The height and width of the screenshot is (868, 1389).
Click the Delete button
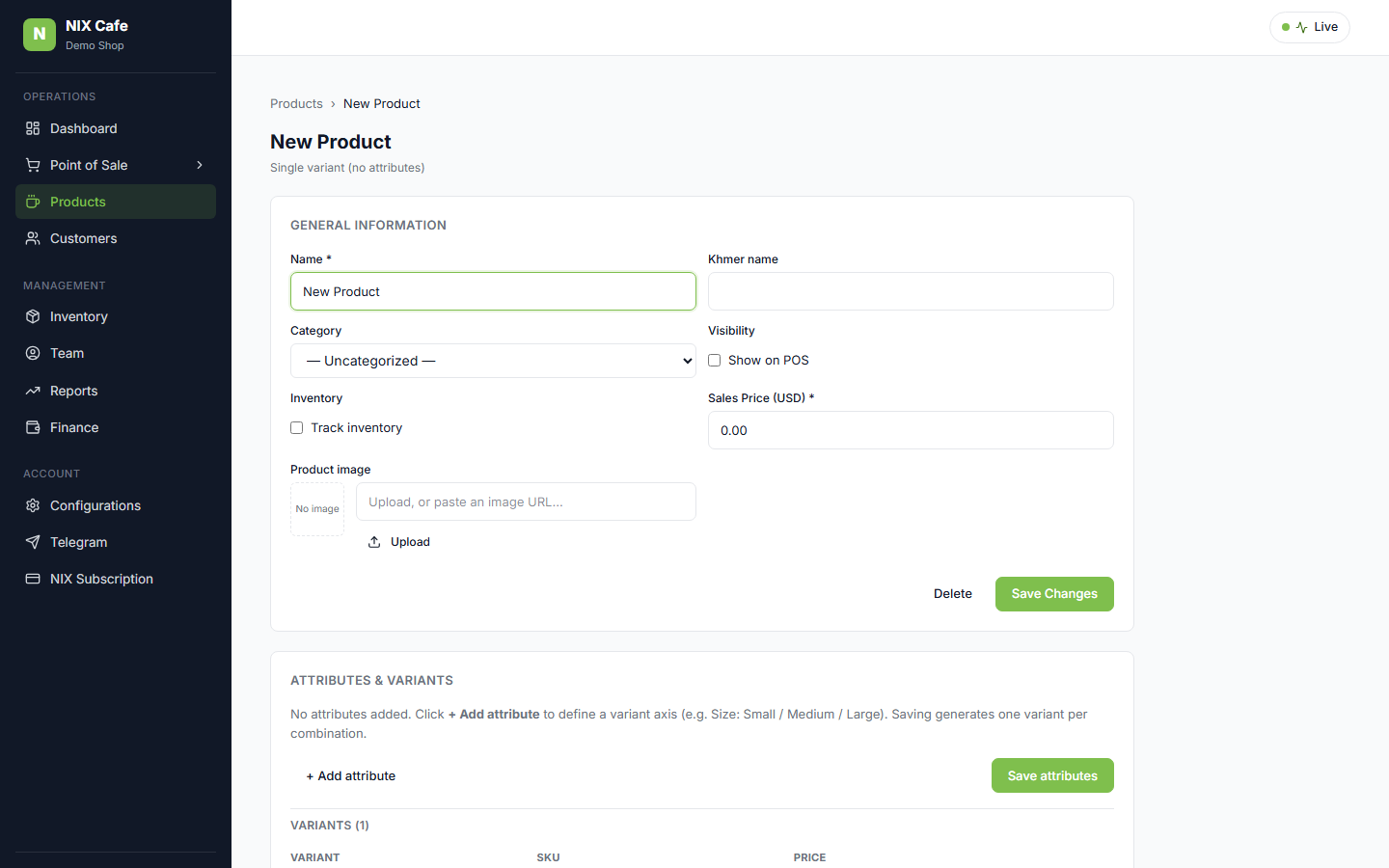[x=953, y=594]
